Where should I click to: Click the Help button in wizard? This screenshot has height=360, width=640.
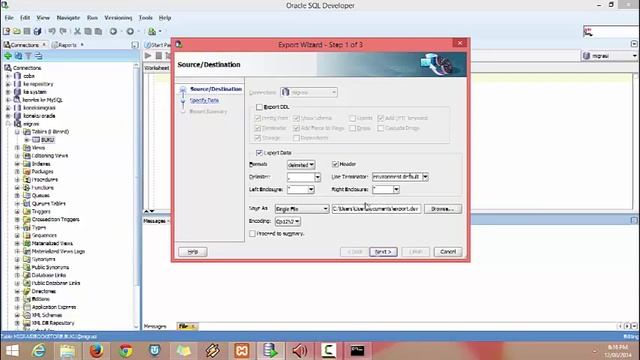pos(193,252)
